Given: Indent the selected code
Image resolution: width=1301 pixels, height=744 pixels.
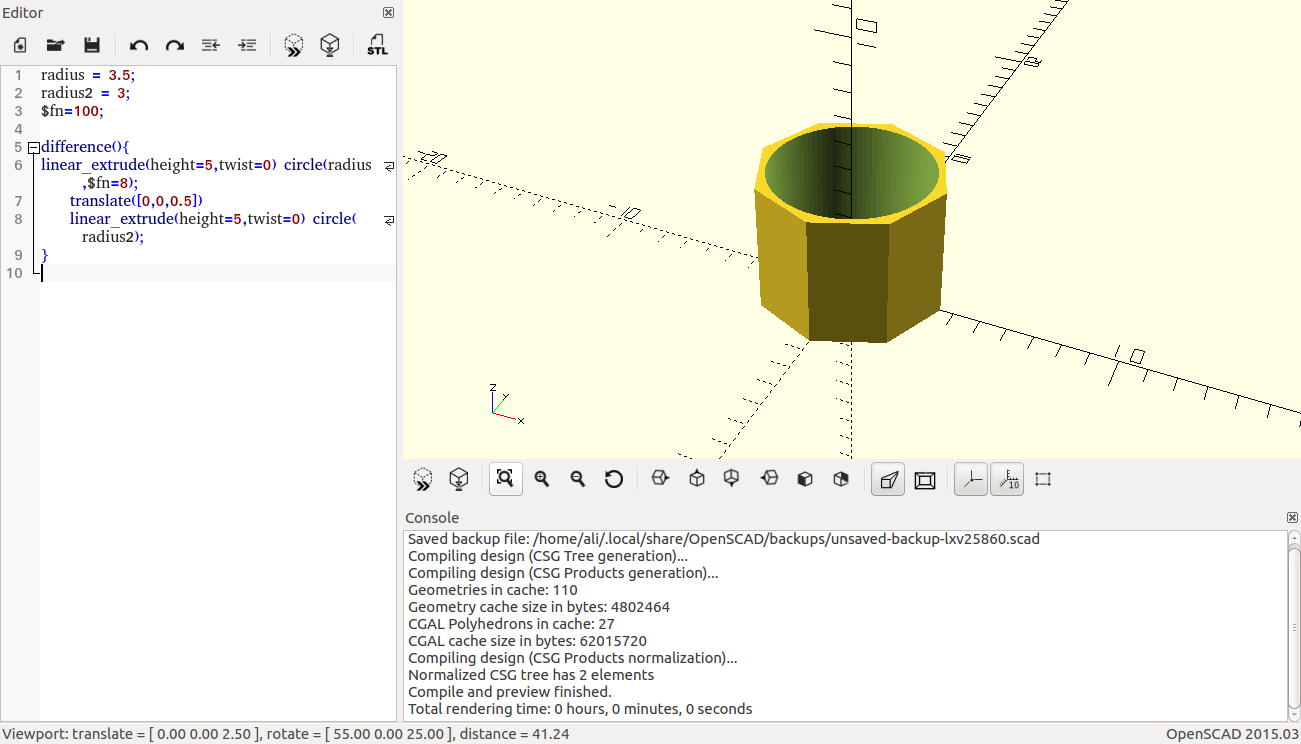Looking at the screenshot, I should tap(246, 45).
